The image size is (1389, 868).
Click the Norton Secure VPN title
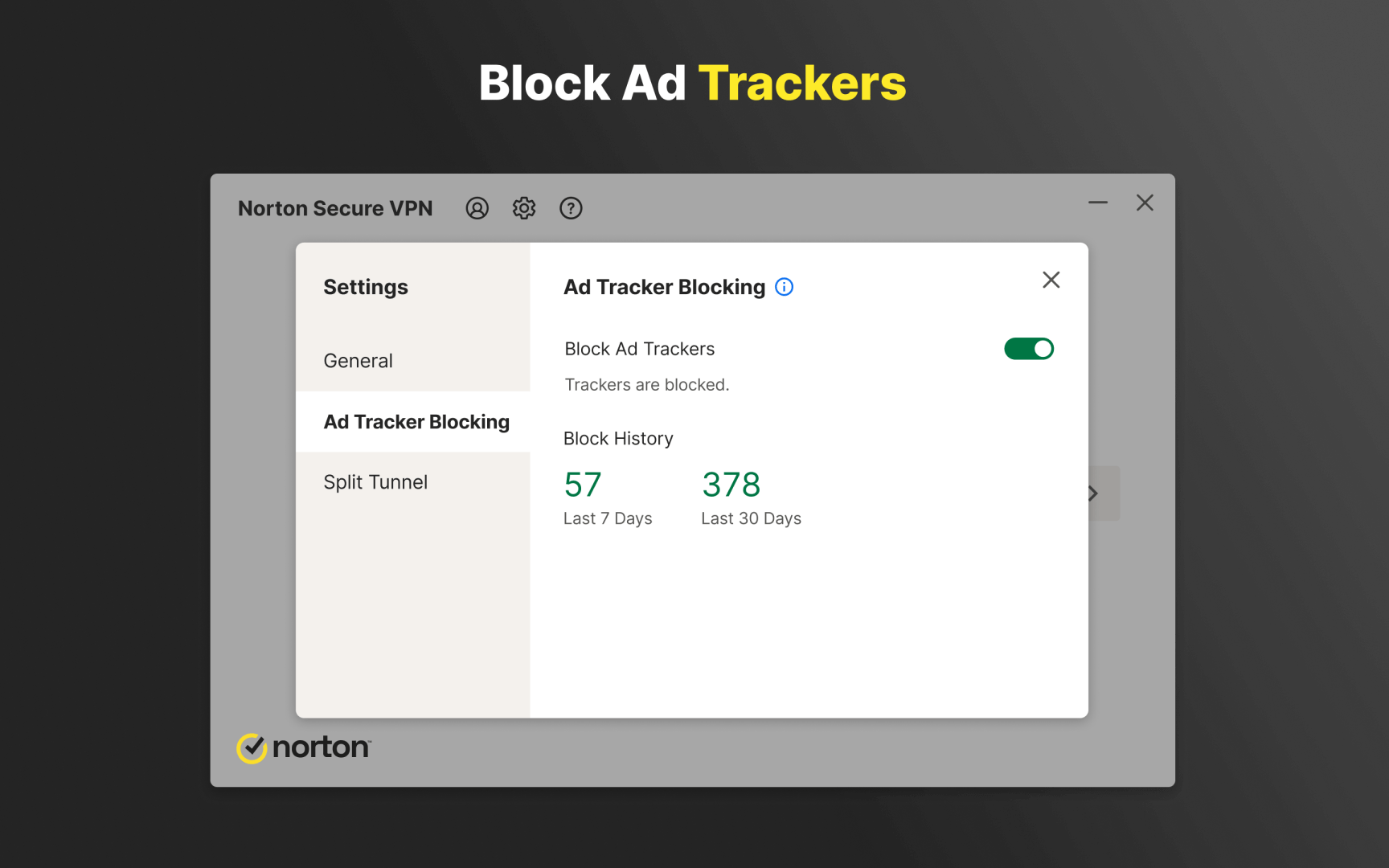pyautogui.click(x=335, y=208)
